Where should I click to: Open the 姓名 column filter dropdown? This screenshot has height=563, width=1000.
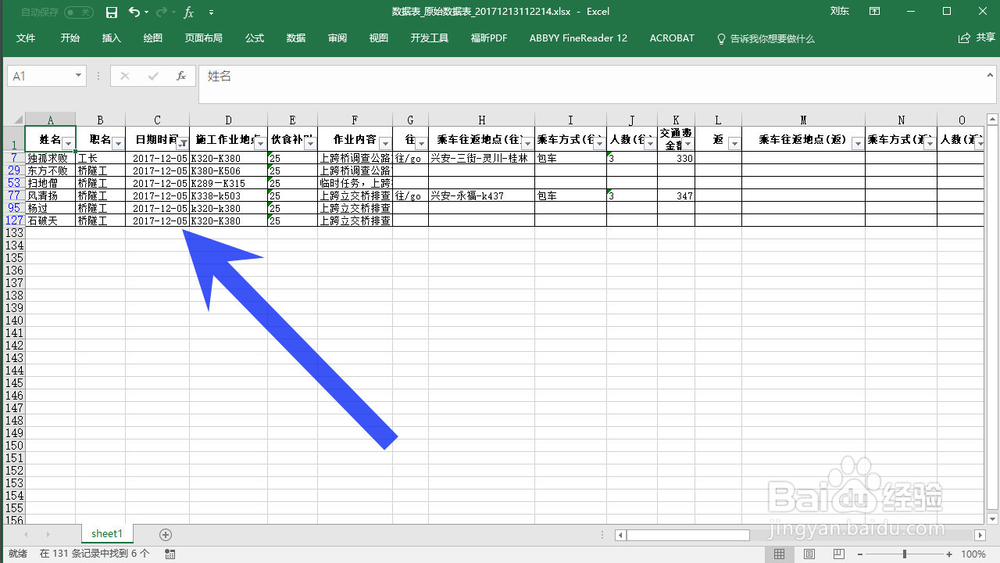[x=68, y=143]
